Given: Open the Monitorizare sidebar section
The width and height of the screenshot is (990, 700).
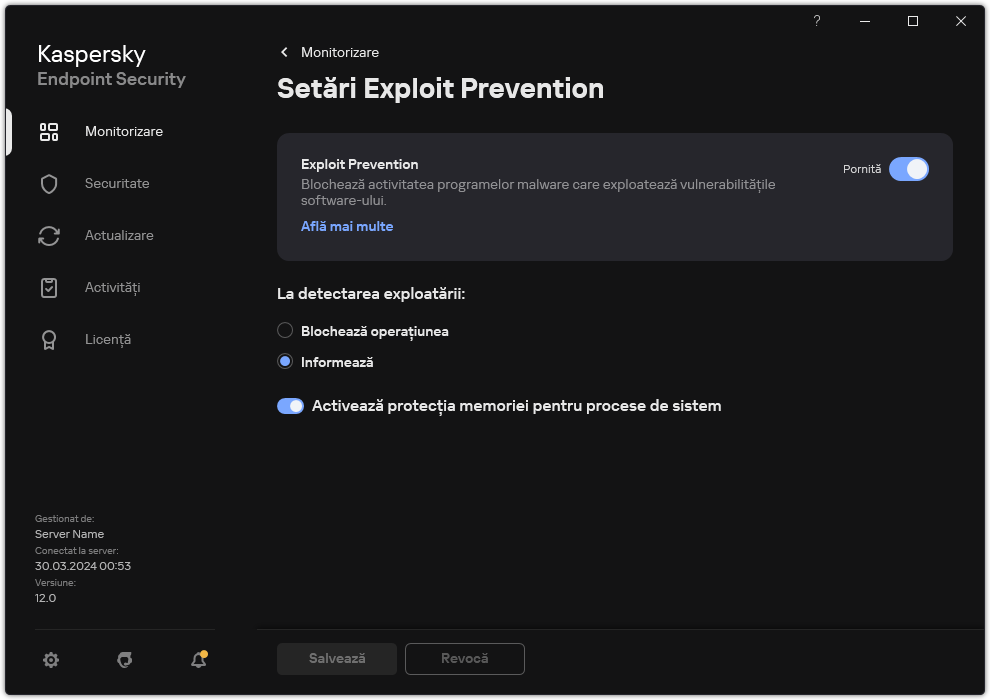Looking at the screenshot, I should pos(123,131).
